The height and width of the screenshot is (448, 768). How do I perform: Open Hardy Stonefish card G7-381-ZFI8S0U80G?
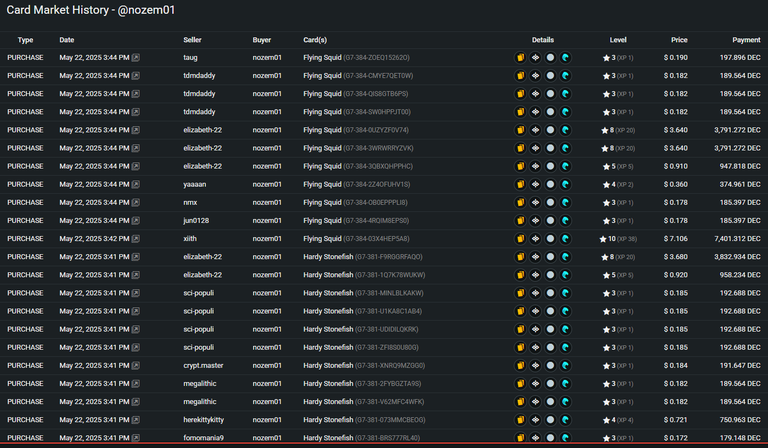pos(360,348)
